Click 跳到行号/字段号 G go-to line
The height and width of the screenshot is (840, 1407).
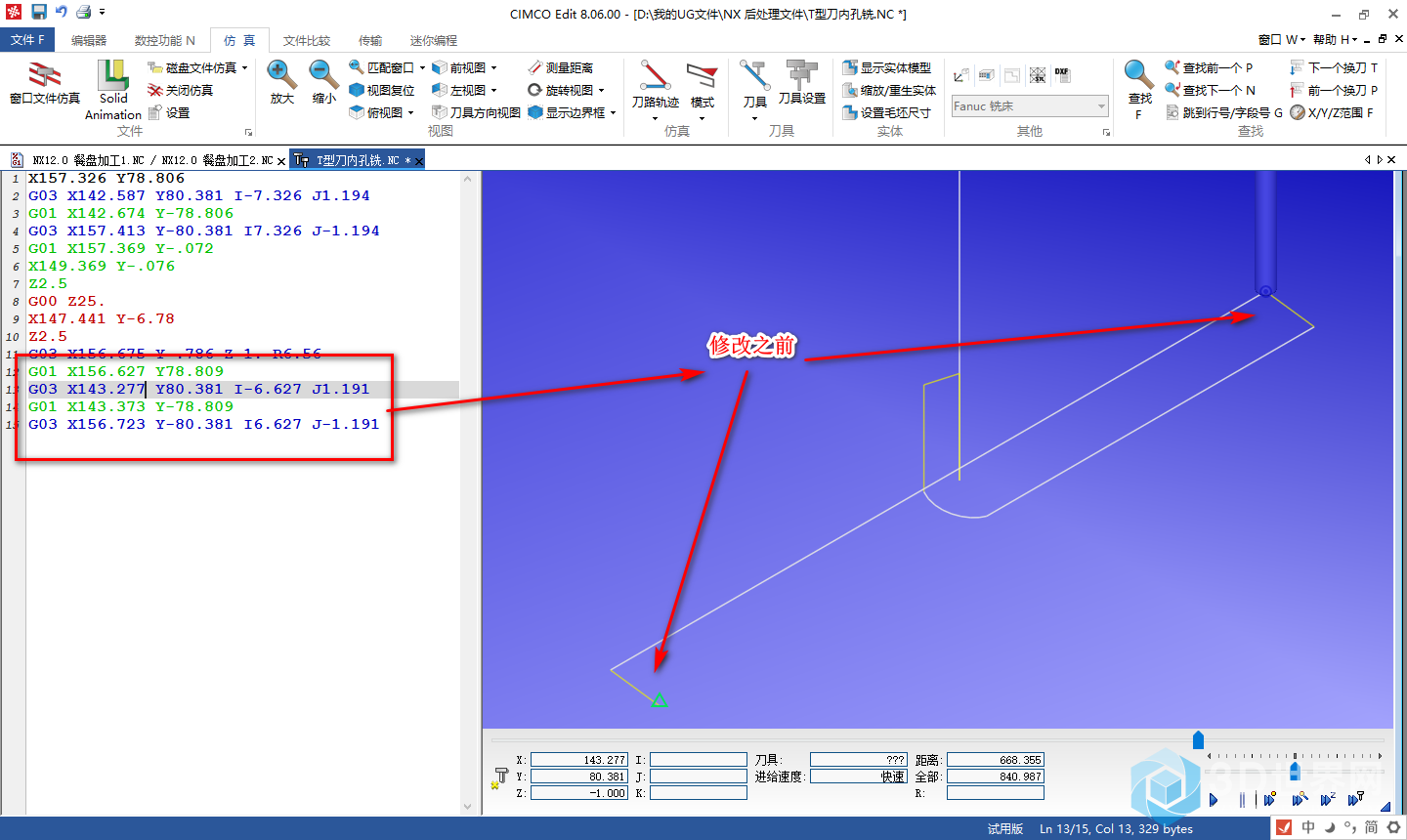1223,112
